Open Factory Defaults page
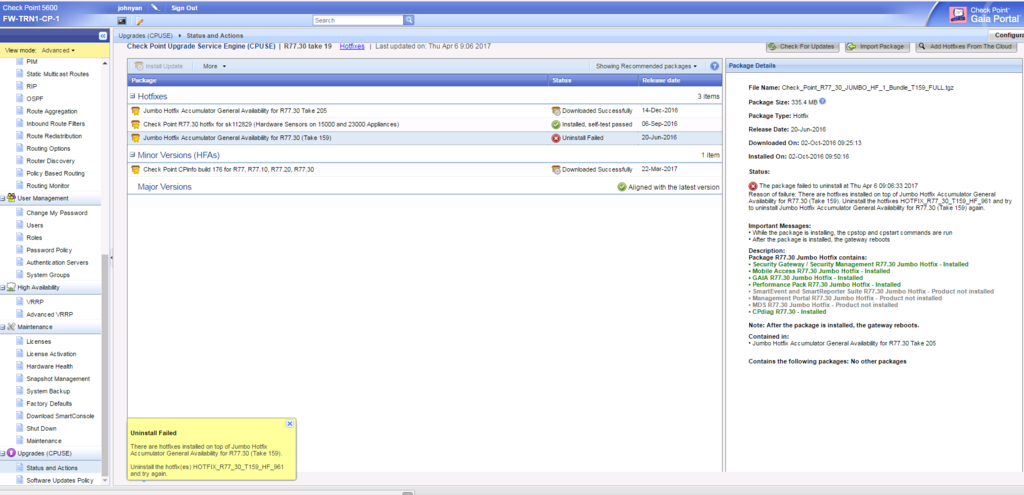Image resolution: width=1024 pixels, height=495 pixels. tap(49, 404)
